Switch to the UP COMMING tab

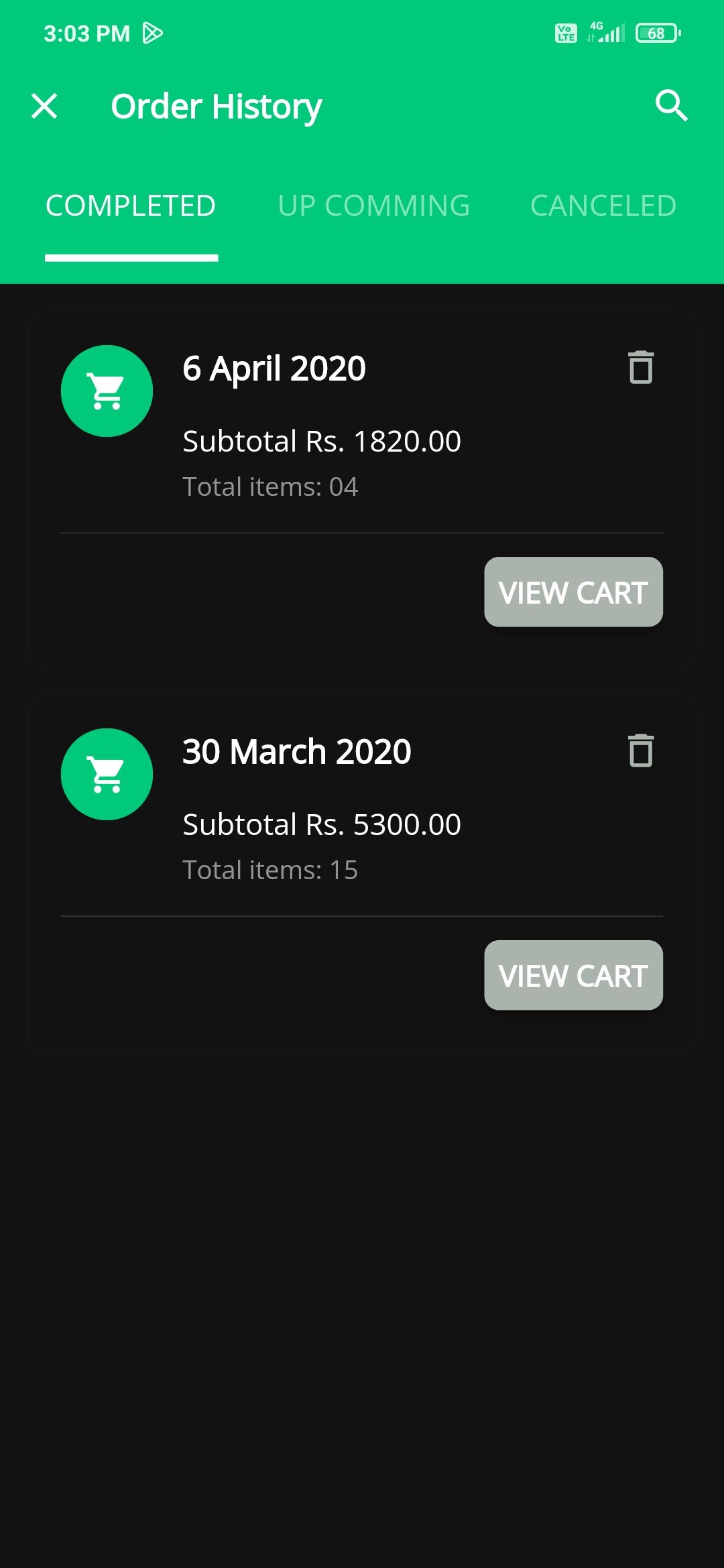click(x=373, y=206)
